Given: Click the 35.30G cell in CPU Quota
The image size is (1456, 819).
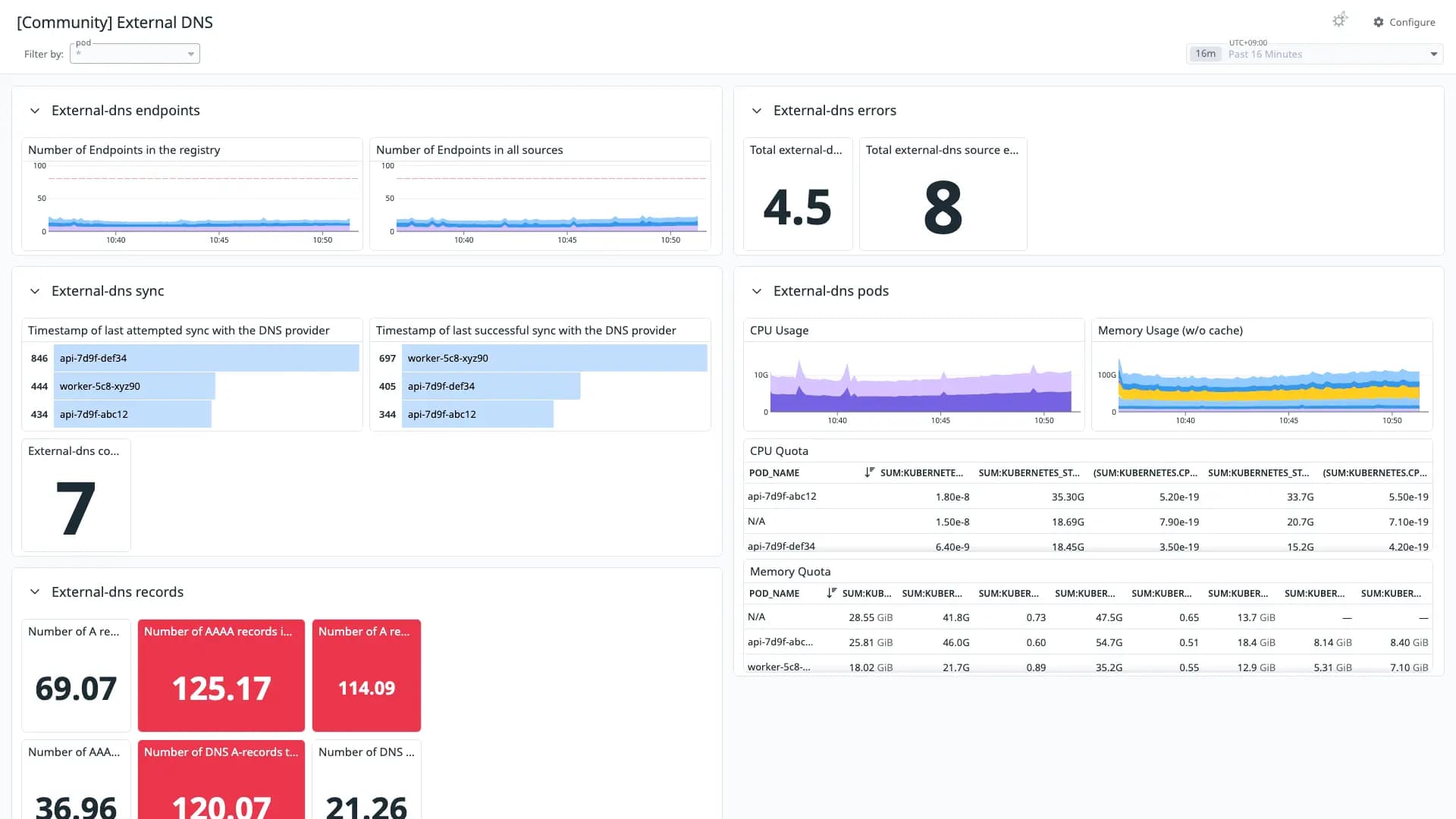Looking at the screenshot, I should pos(1068,497).
